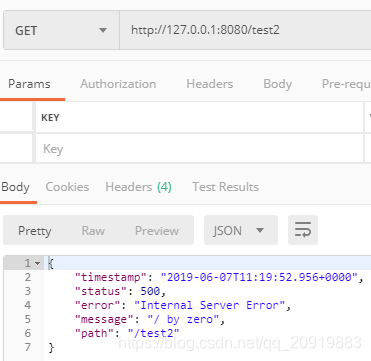Open the request Headers tab
This screenshot has height=361, width=371.
[210, 84]
